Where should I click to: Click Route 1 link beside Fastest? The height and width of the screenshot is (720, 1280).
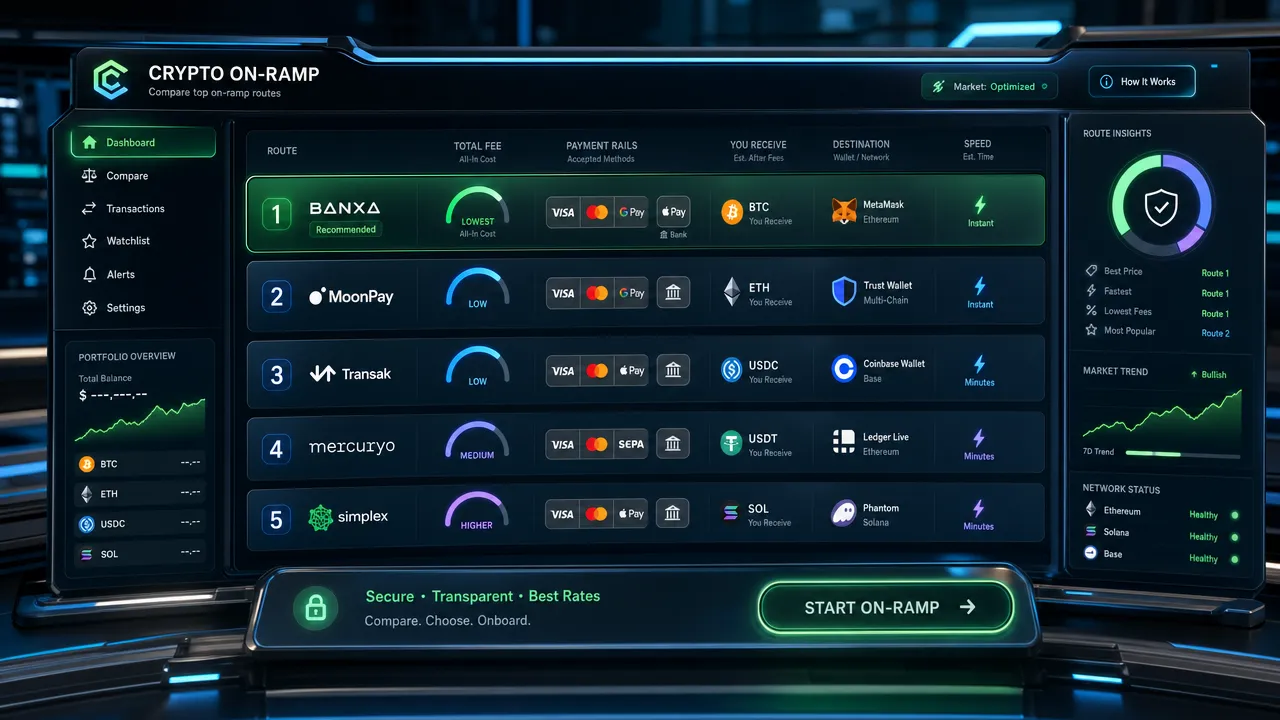(x=1215, y=293)
